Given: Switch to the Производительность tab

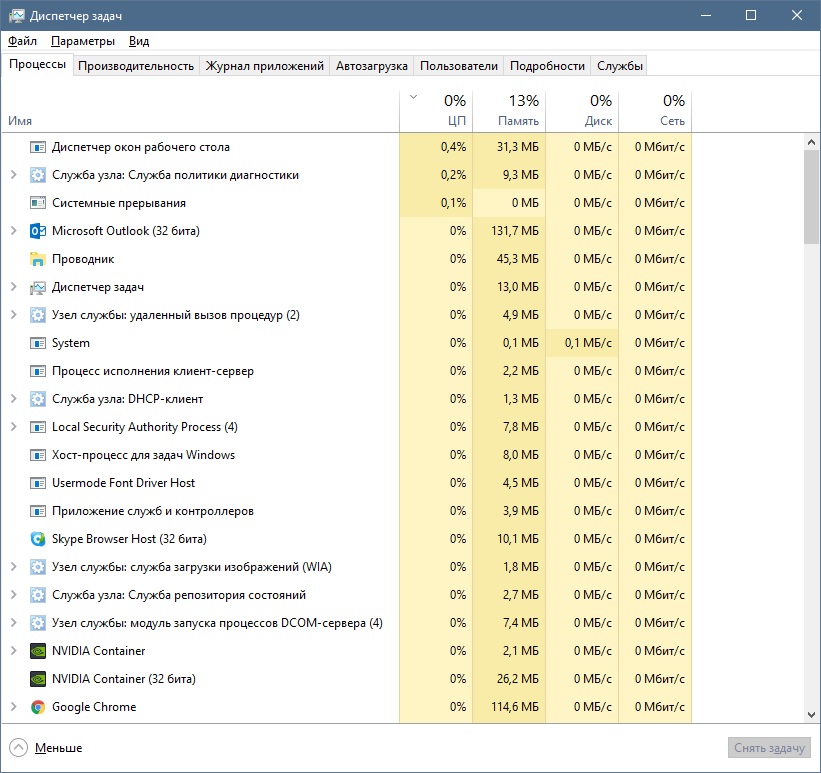Looking at the screenshot, I should click(136, 66).
